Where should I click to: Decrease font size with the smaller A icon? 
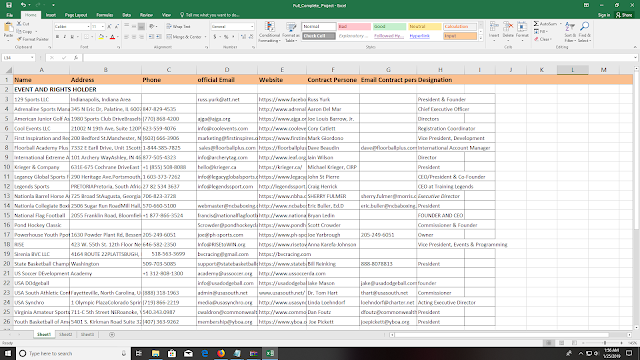(117, 27)
